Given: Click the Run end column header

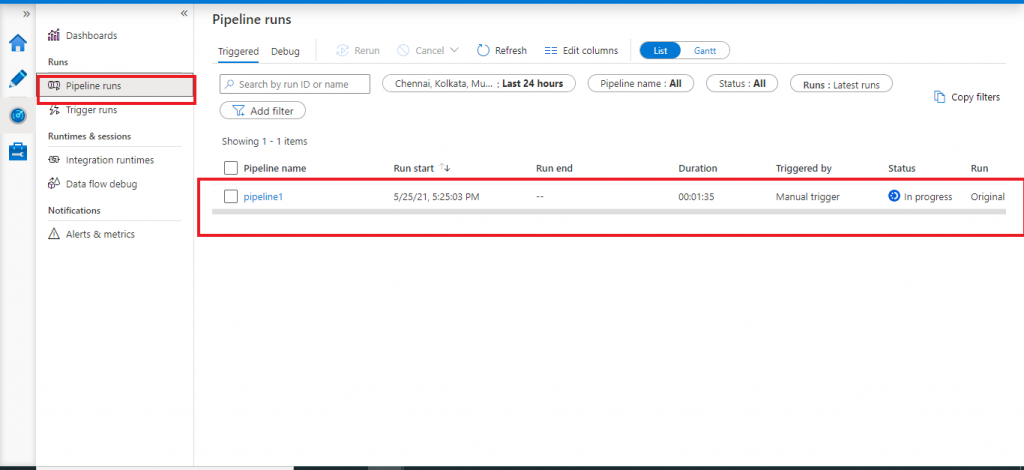Looking at the screenshot, I should [x=554, y=168].
